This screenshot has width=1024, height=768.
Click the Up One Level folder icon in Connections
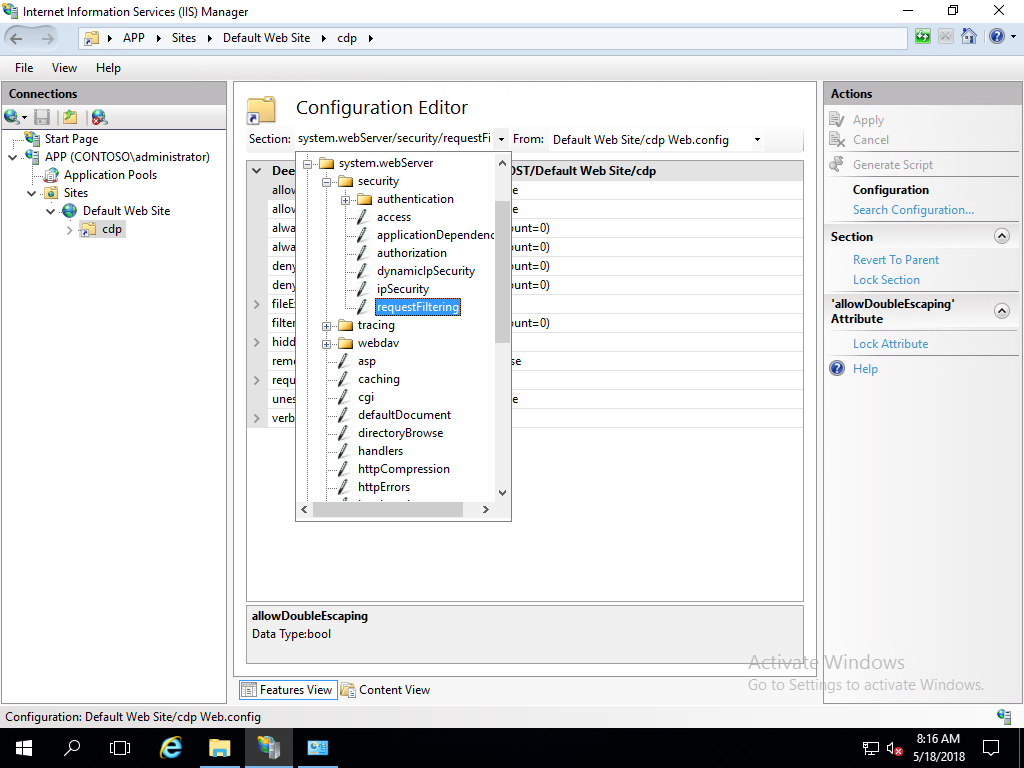(x=70, y=117)
